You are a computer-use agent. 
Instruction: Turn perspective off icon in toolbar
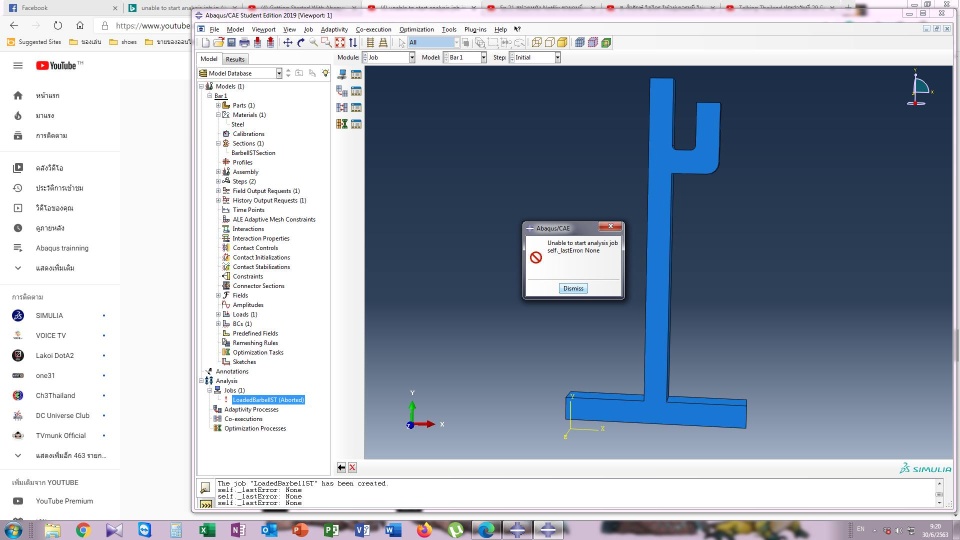[x=370, y=42]
